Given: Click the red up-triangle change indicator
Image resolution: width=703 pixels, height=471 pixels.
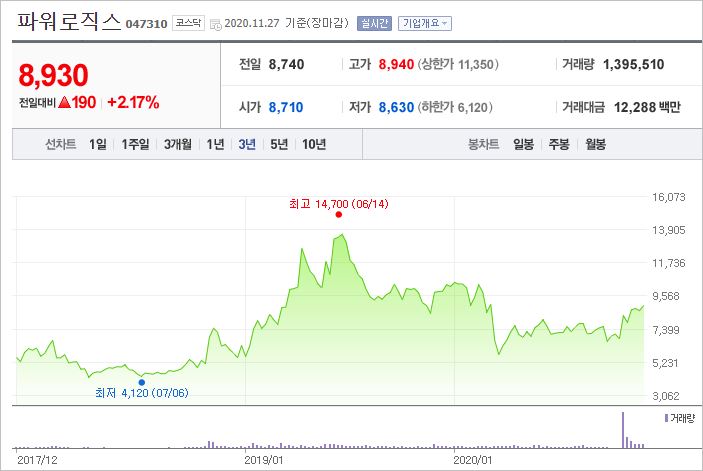Looking at the screenshot, I should click(x=65, y=103).
